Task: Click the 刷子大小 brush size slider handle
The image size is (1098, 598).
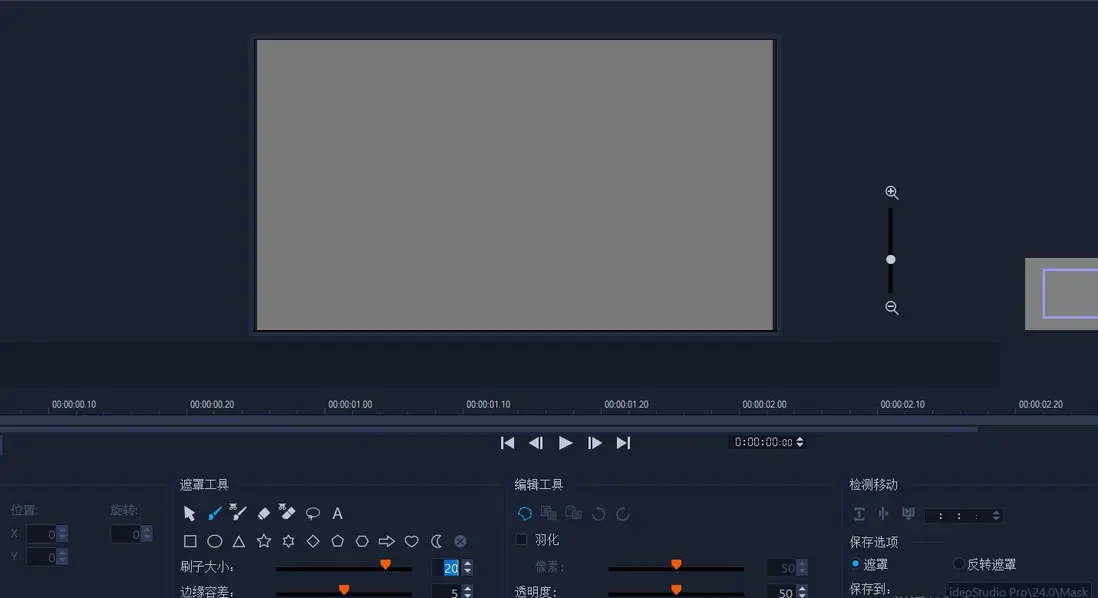Action: [x=385, y=565]
